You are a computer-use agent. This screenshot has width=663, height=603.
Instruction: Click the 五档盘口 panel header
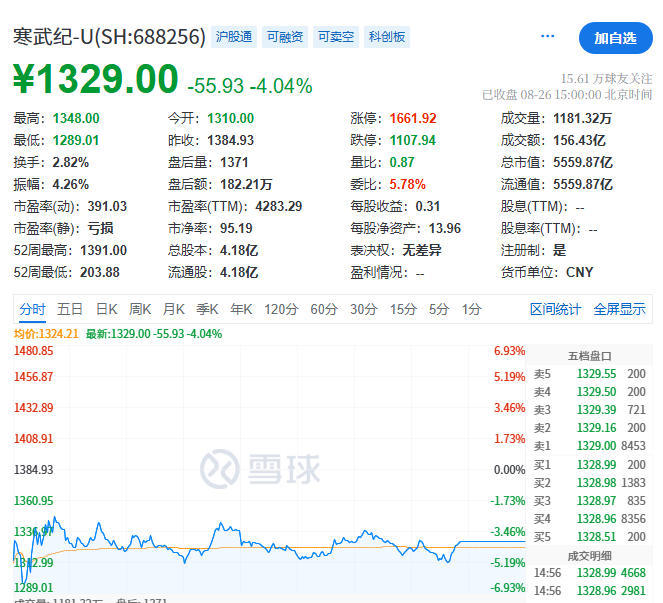tap(590, 356)
